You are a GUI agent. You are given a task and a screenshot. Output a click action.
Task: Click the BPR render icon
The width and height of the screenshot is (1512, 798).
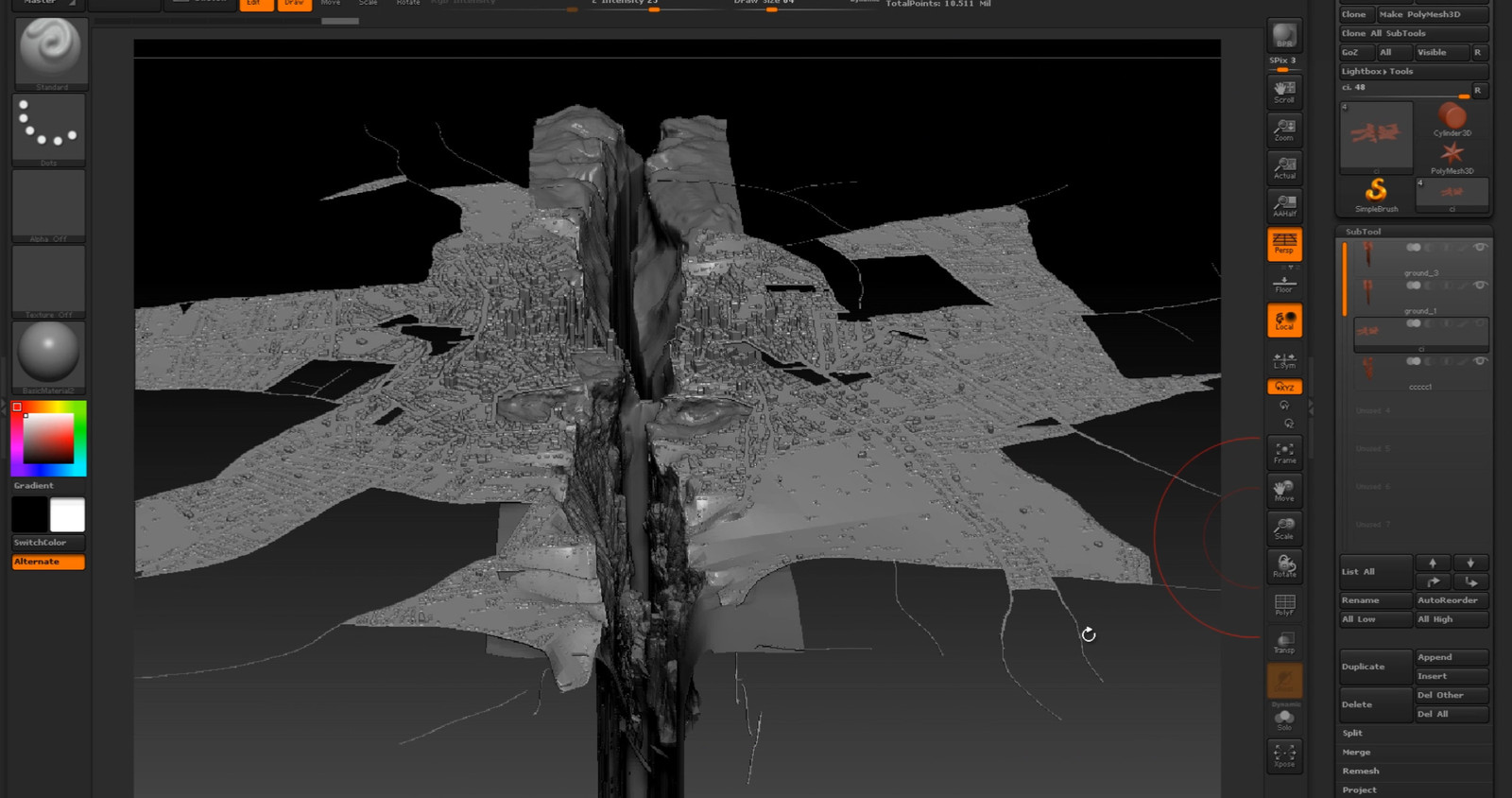1284,35
